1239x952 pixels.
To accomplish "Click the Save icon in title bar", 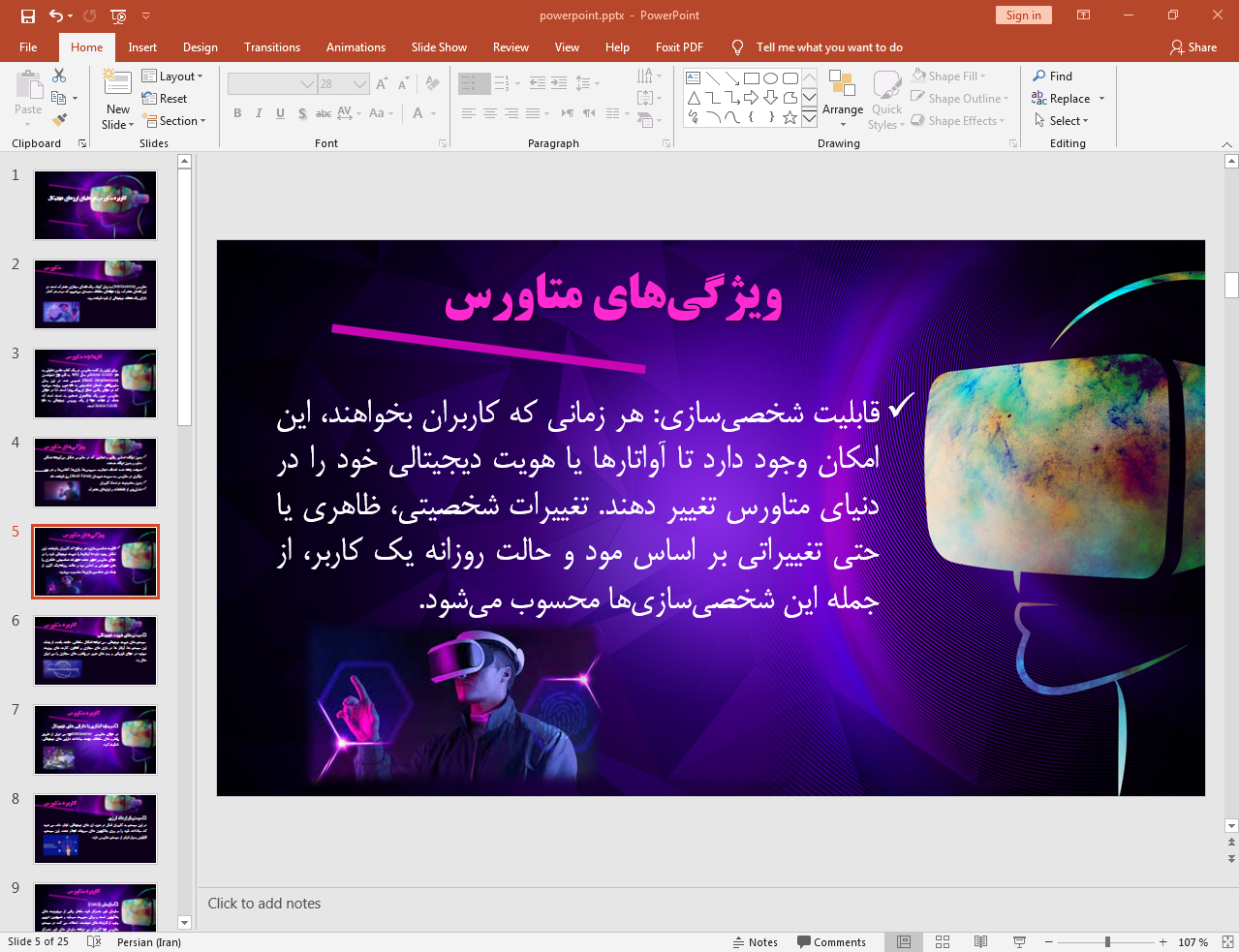I will [x=27, y=15].
